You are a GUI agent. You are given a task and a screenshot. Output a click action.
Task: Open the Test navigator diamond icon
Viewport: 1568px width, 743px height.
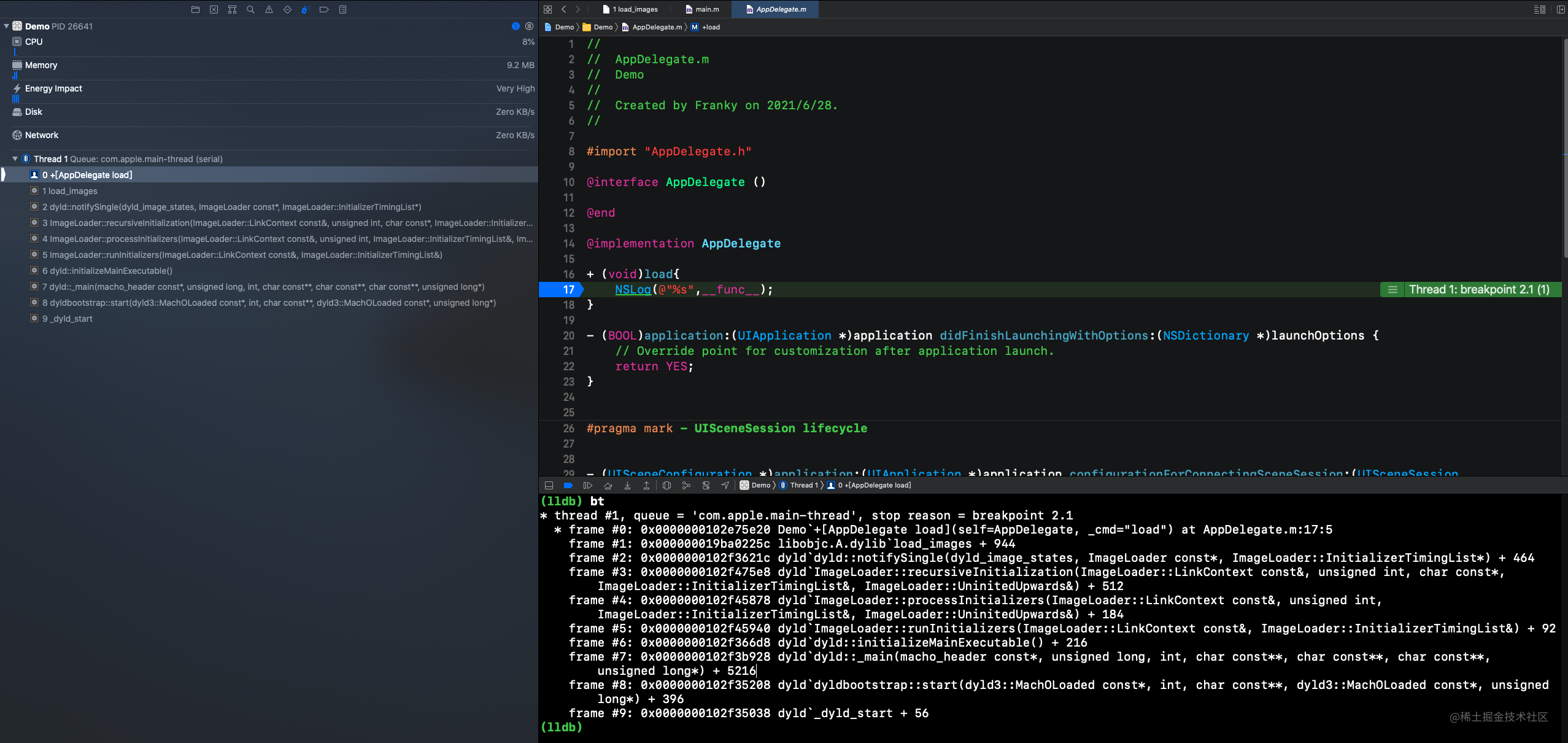click(x=287, y=9)
